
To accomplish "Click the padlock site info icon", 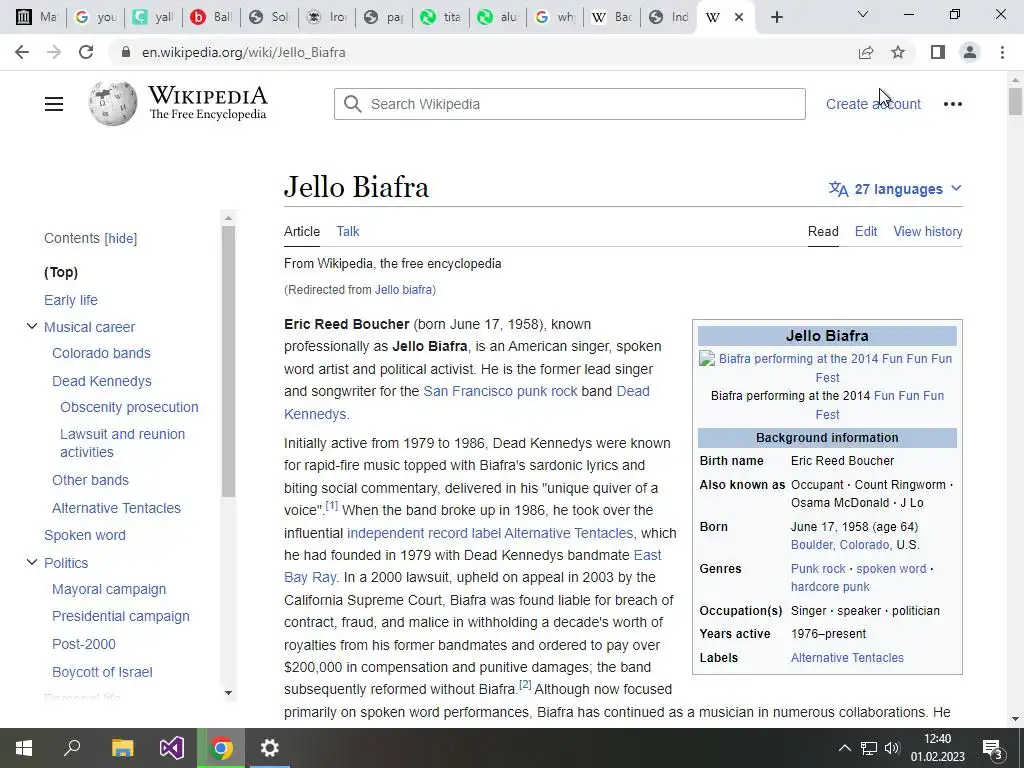I will [x=126, y=52].
